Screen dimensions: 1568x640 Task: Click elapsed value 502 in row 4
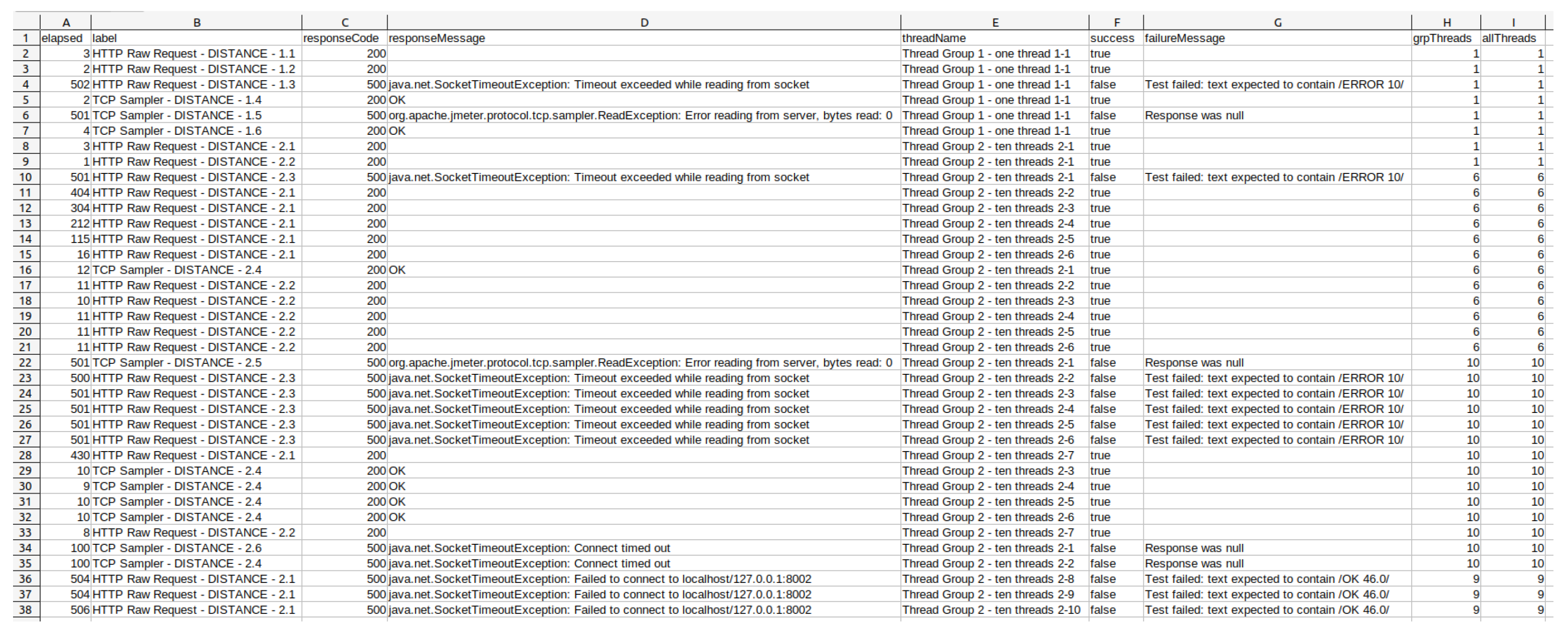click(80, 85)
